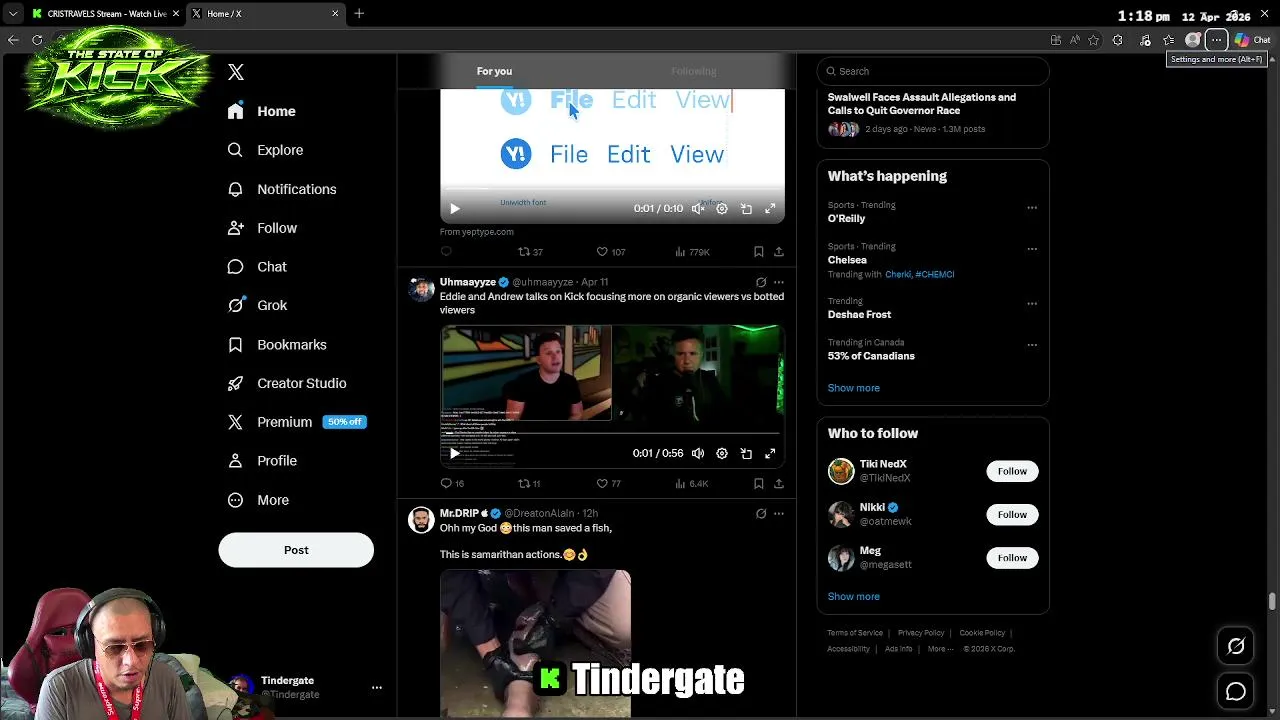
Task: View analytics for the 6.4K views post
Action: pyautogui.click(x=691, y=483)
